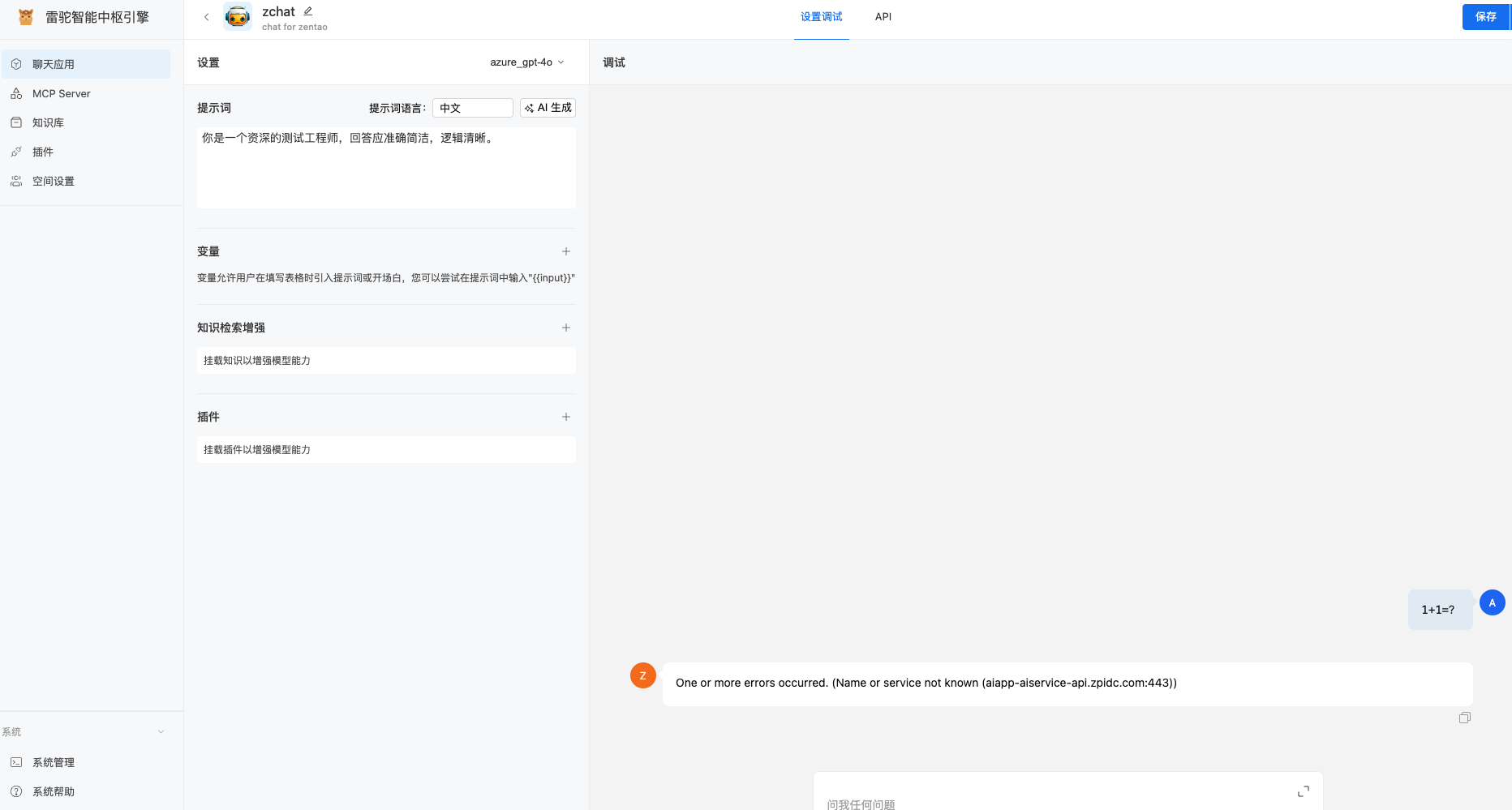
Task: Copy the error reply with copy icon
Action: (x=1465, y=718)
